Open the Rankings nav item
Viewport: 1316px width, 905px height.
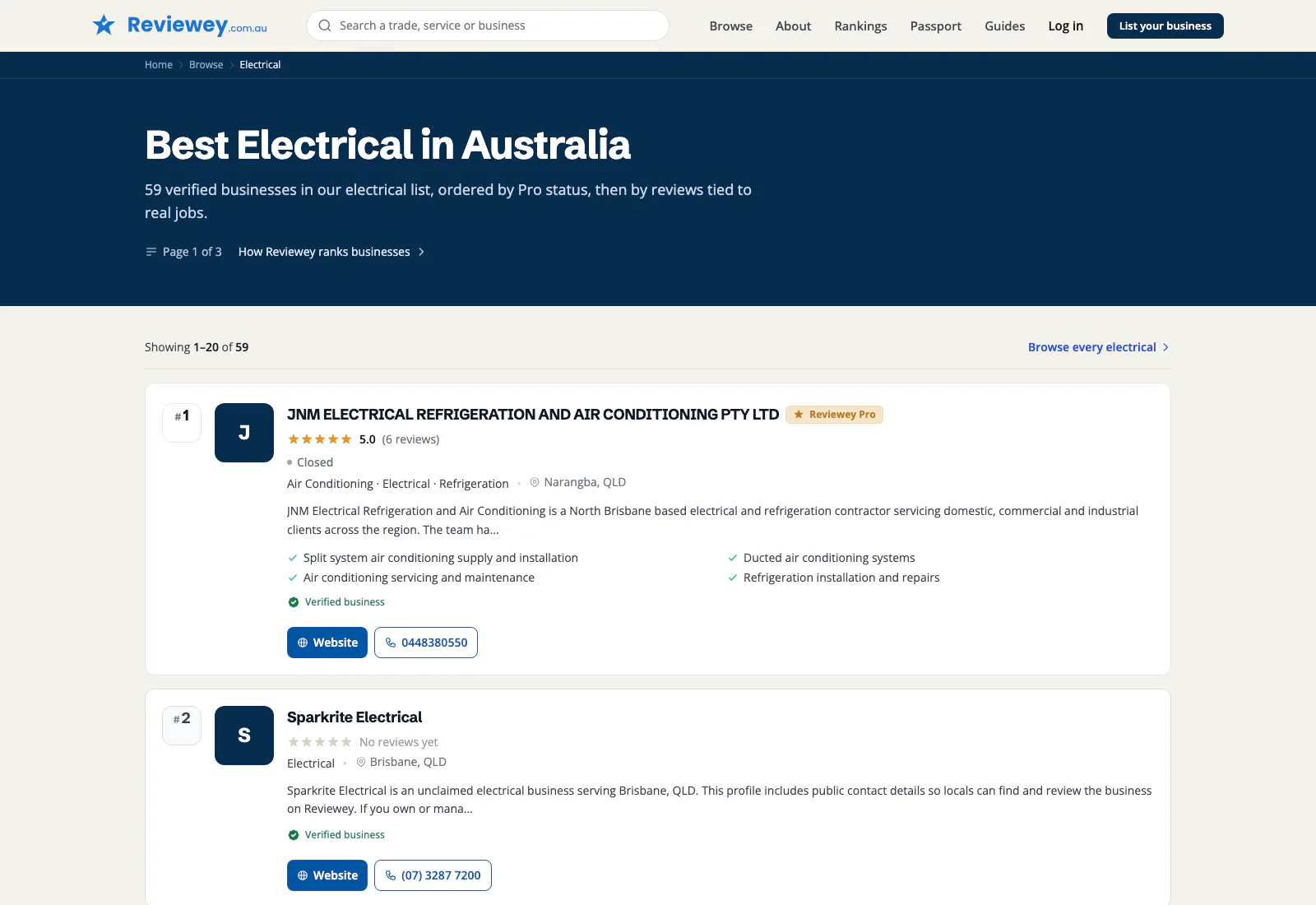coord(860,26)
